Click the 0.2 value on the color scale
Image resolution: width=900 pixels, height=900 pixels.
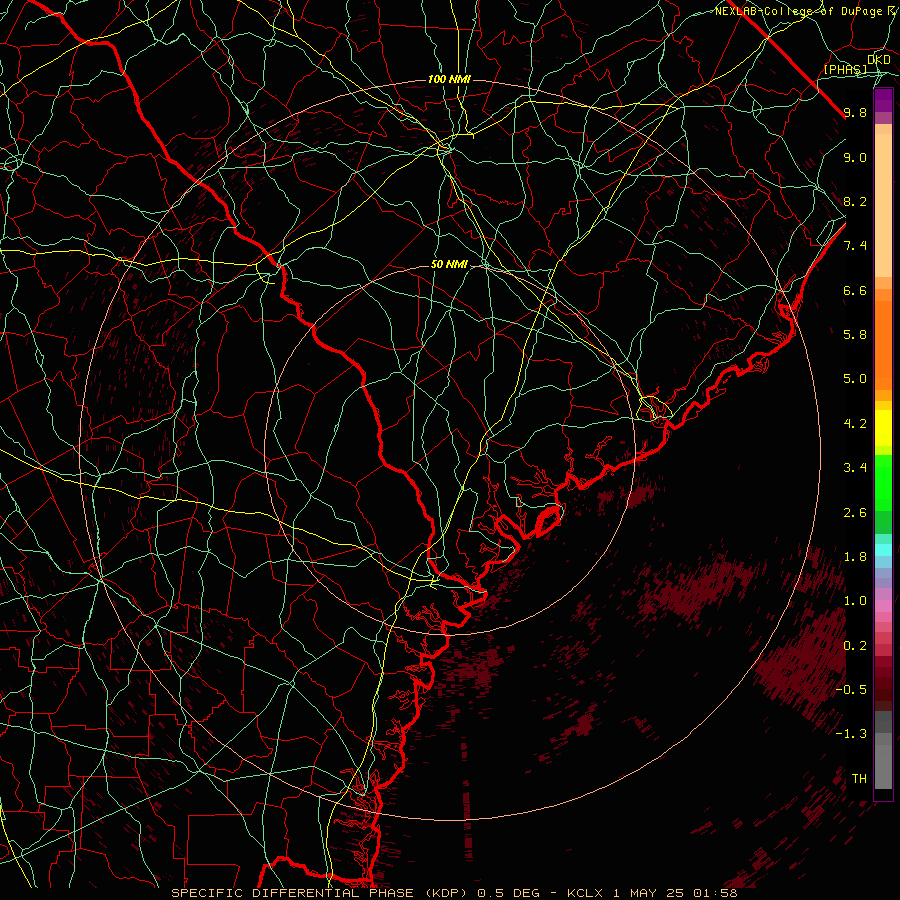(x=855, y=646)
